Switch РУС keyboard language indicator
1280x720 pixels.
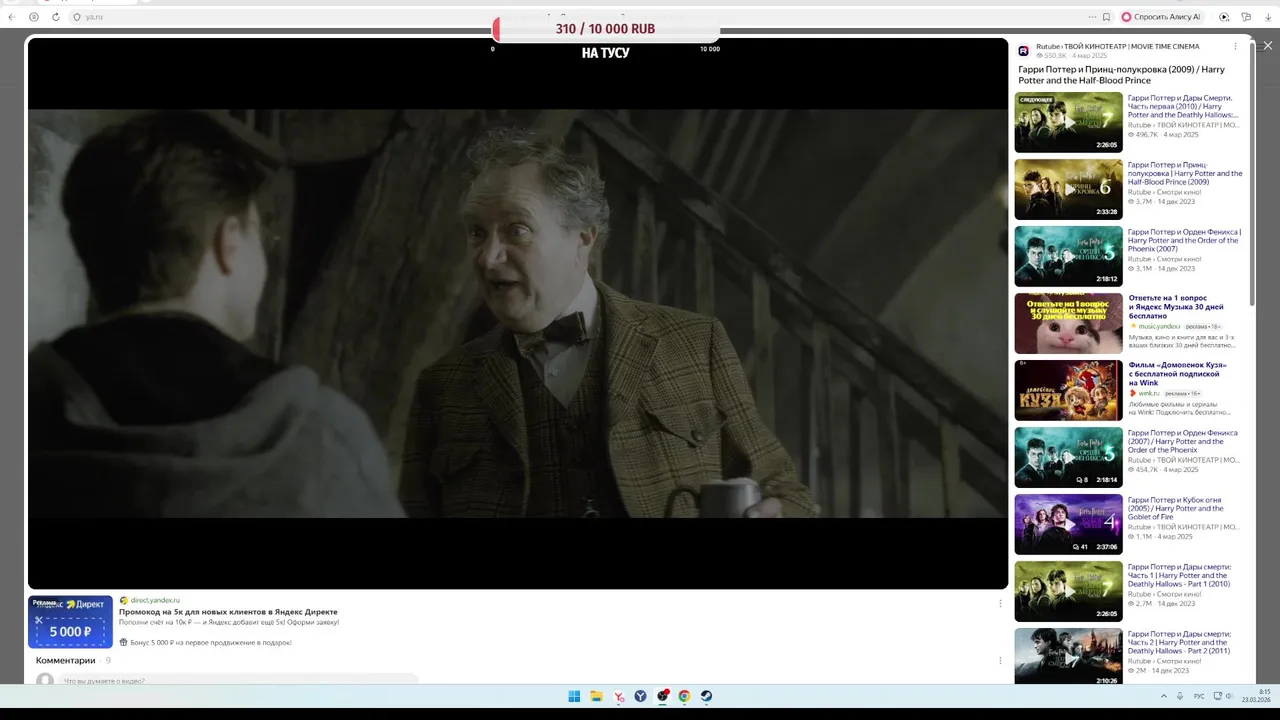click(x=1199, y=696)
